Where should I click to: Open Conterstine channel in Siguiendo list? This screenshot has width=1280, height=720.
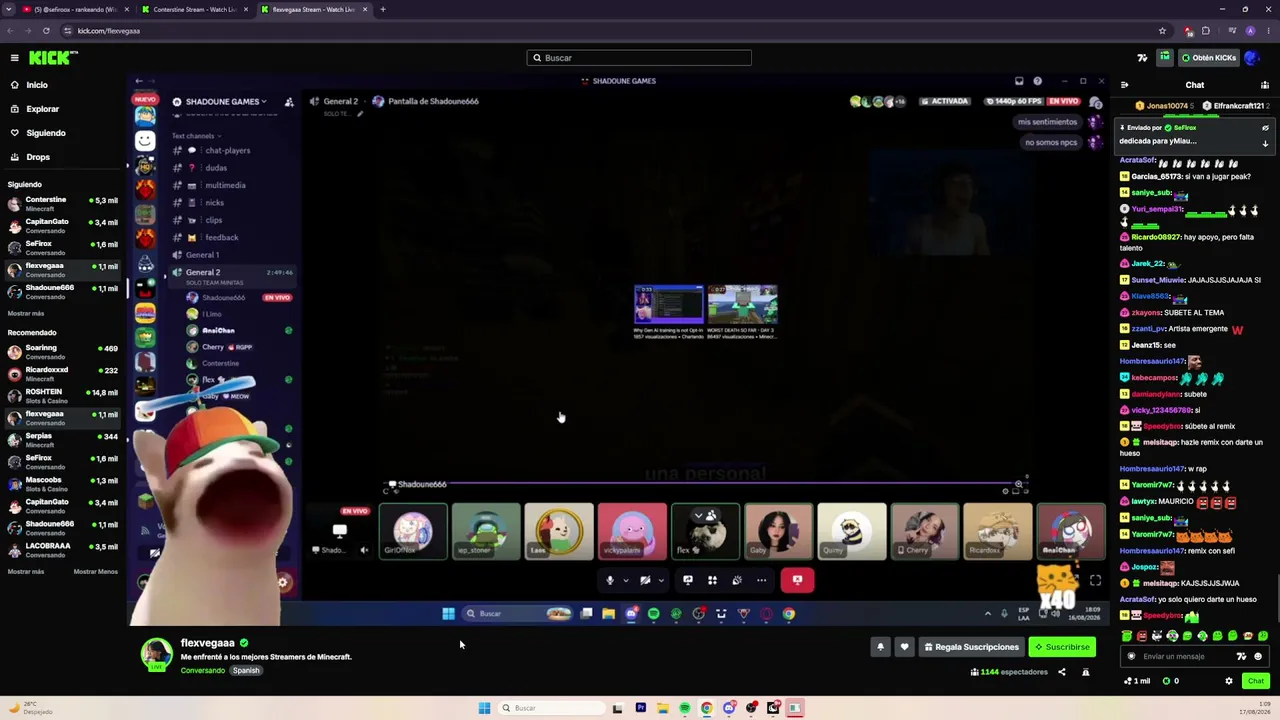[x=64, y=203]
